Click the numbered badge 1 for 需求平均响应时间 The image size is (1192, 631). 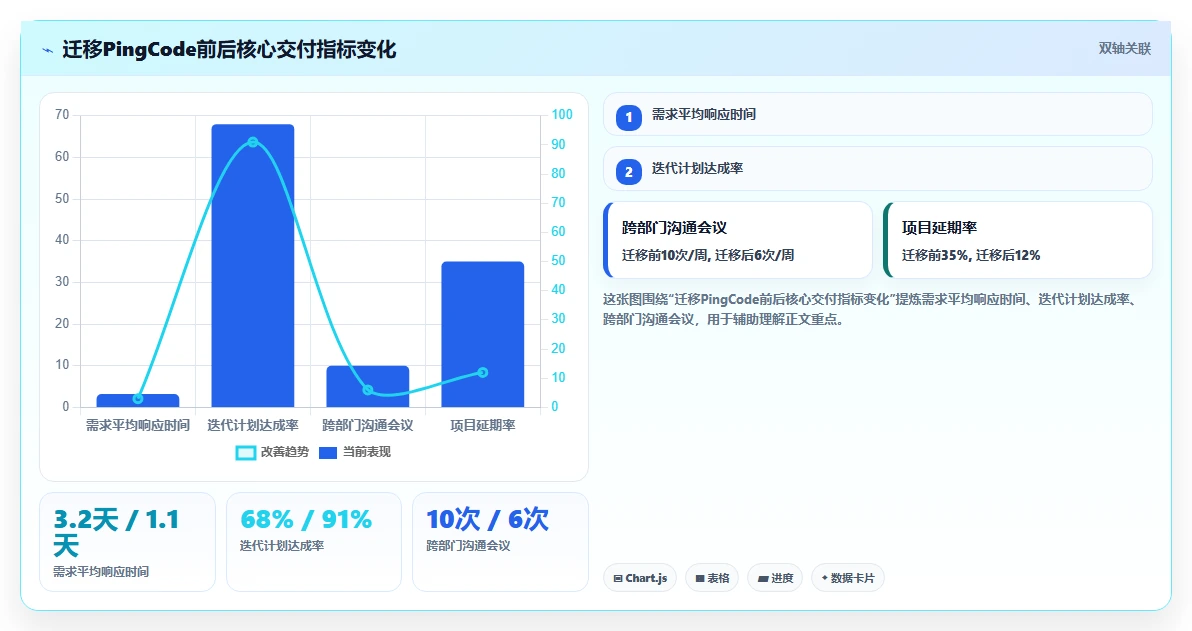pos(629,118)
